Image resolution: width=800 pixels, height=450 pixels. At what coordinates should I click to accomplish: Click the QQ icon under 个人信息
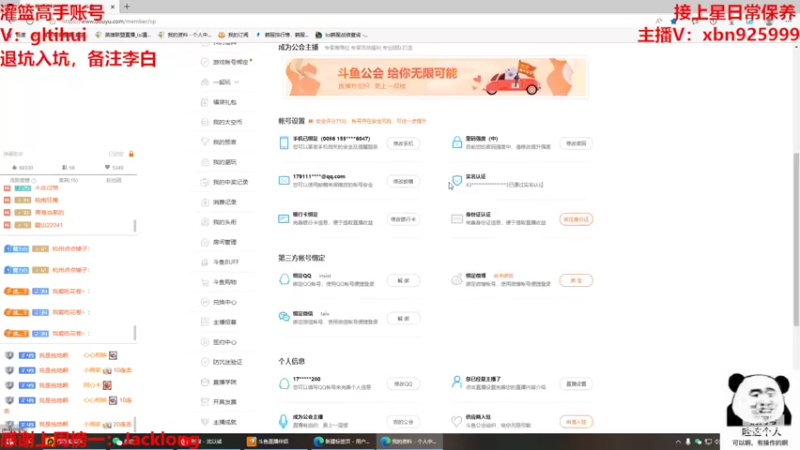pos(284,384)
